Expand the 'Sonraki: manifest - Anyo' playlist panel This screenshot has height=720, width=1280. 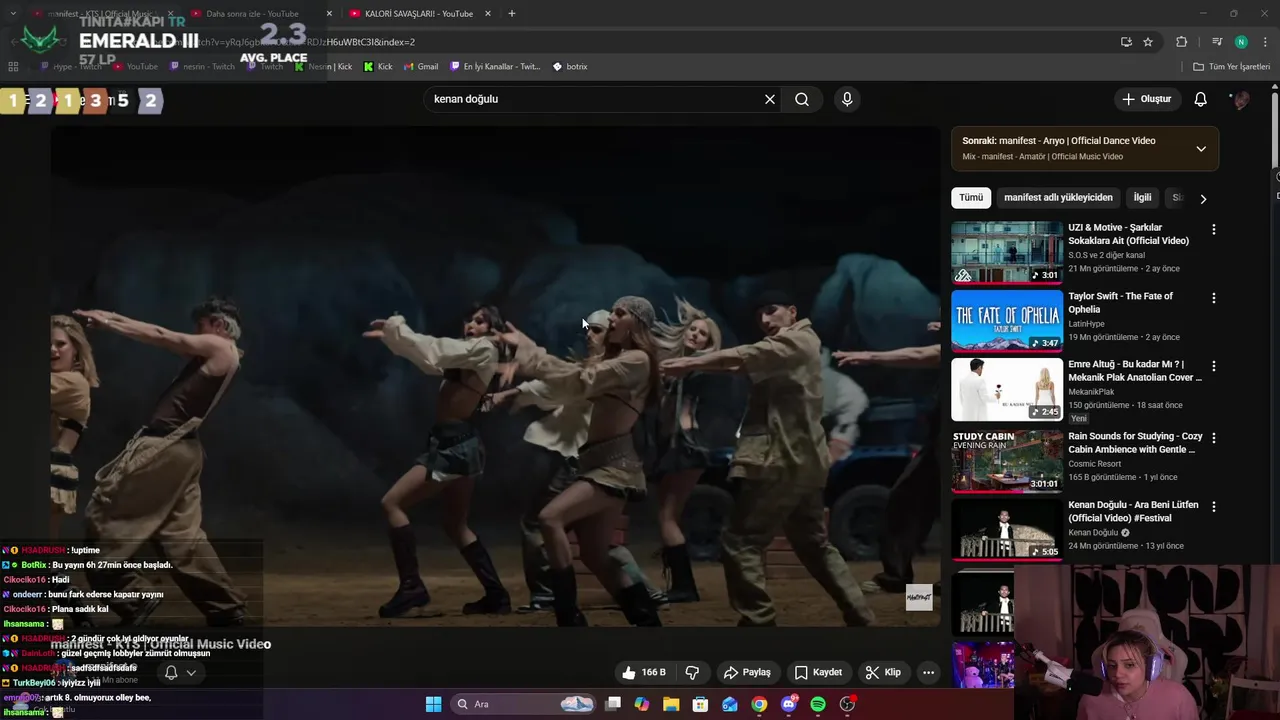(x=1201, y=149)
